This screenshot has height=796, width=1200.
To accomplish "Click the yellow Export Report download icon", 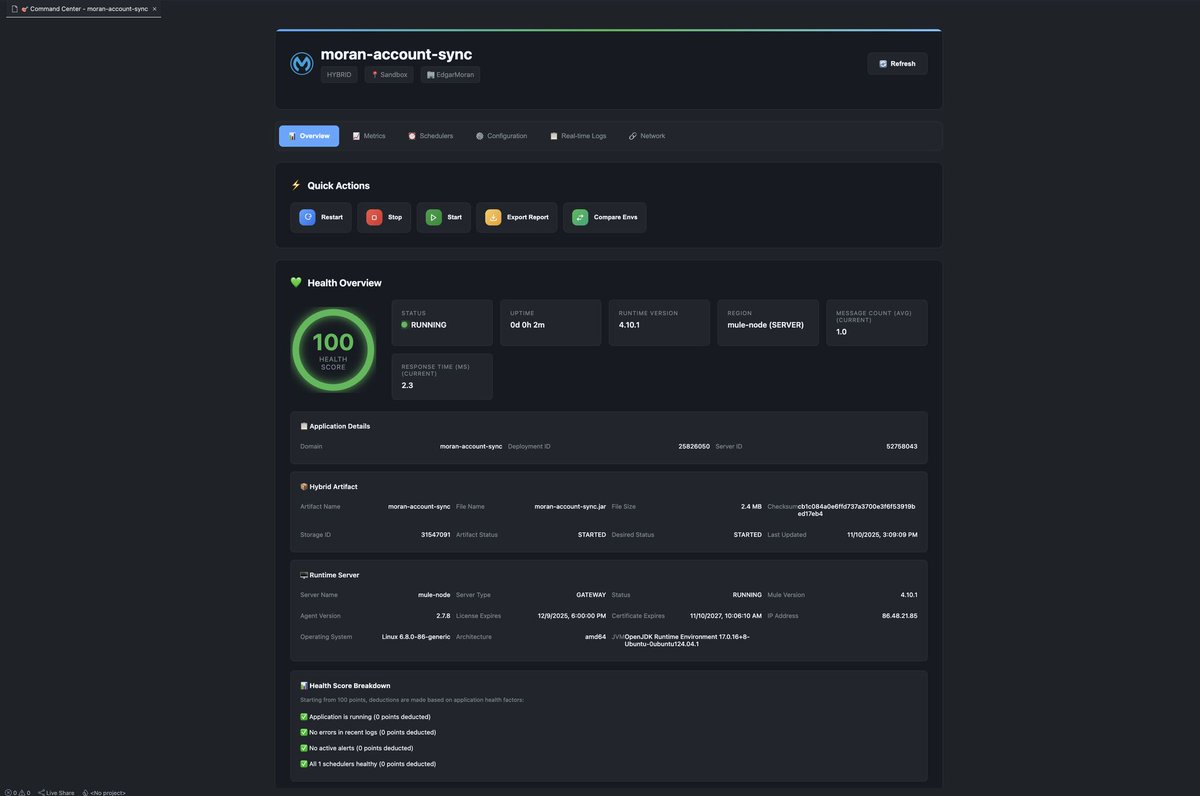I will click(493, 217).
